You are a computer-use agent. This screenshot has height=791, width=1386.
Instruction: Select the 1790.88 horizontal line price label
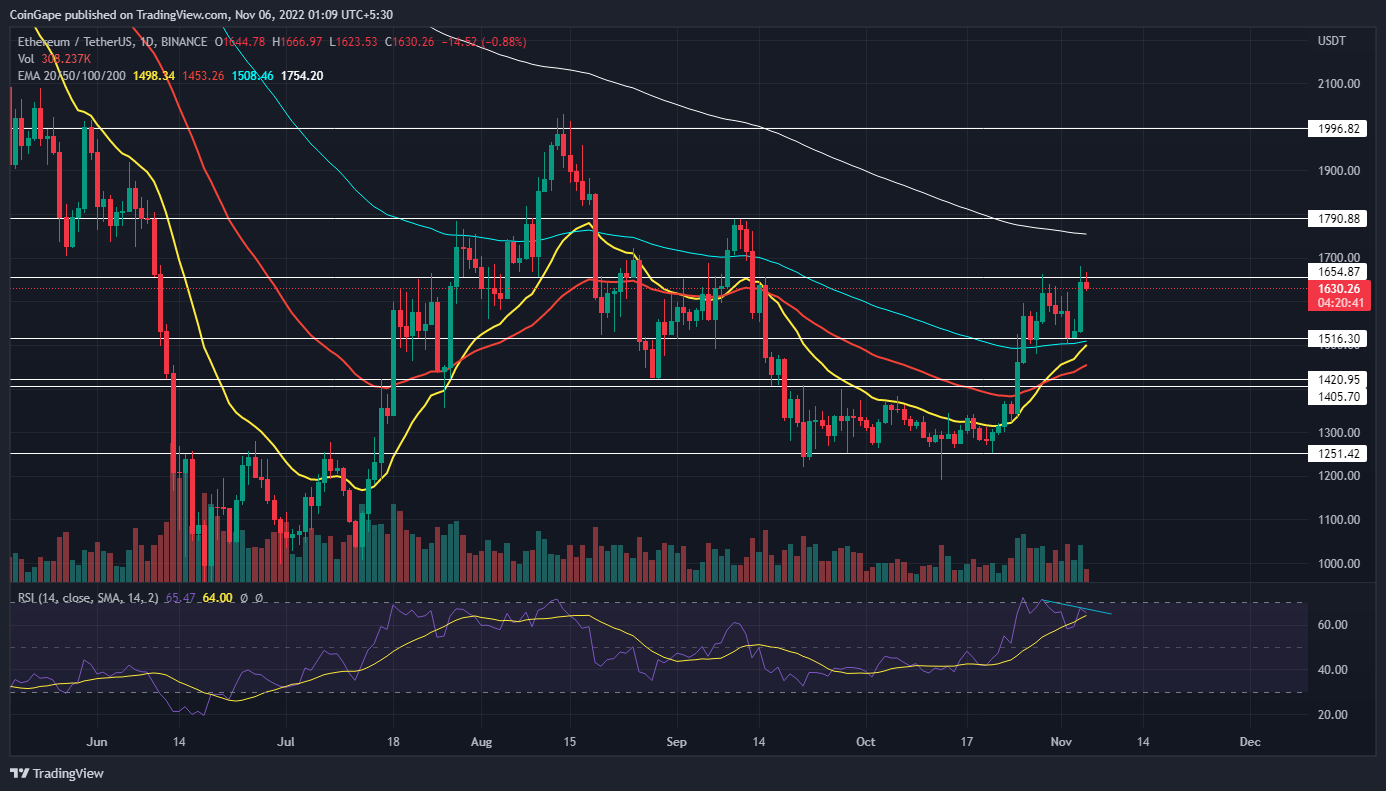pos(1339,218)
